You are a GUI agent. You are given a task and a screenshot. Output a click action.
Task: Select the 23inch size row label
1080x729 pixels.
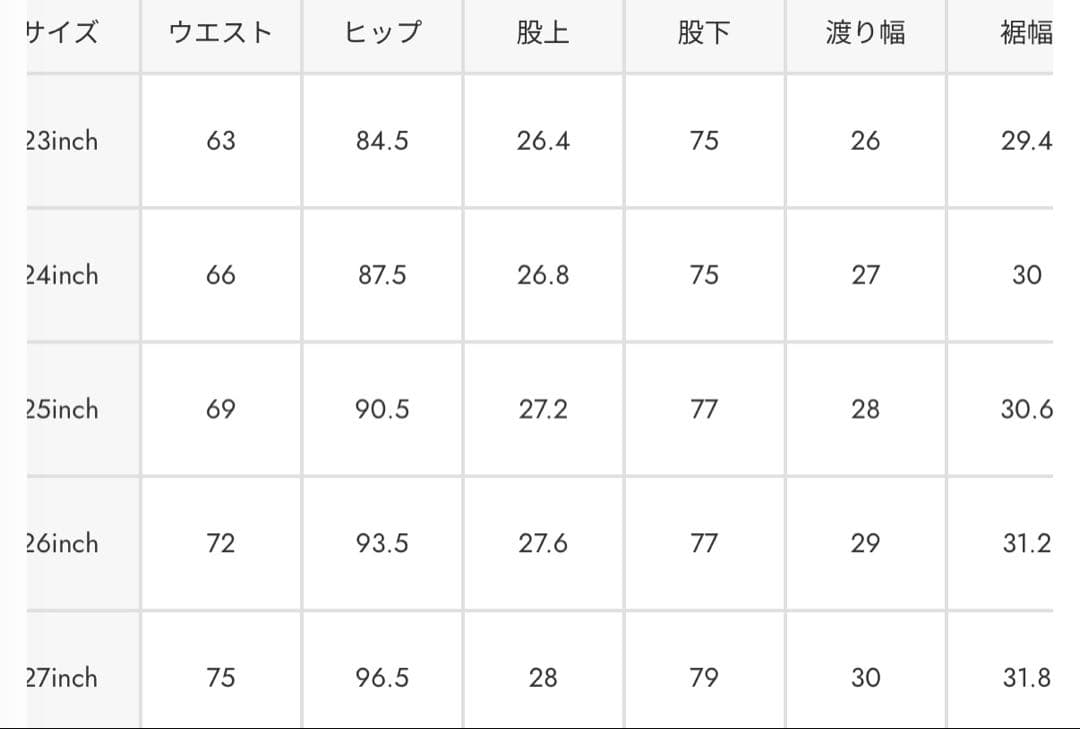[62, 141]
